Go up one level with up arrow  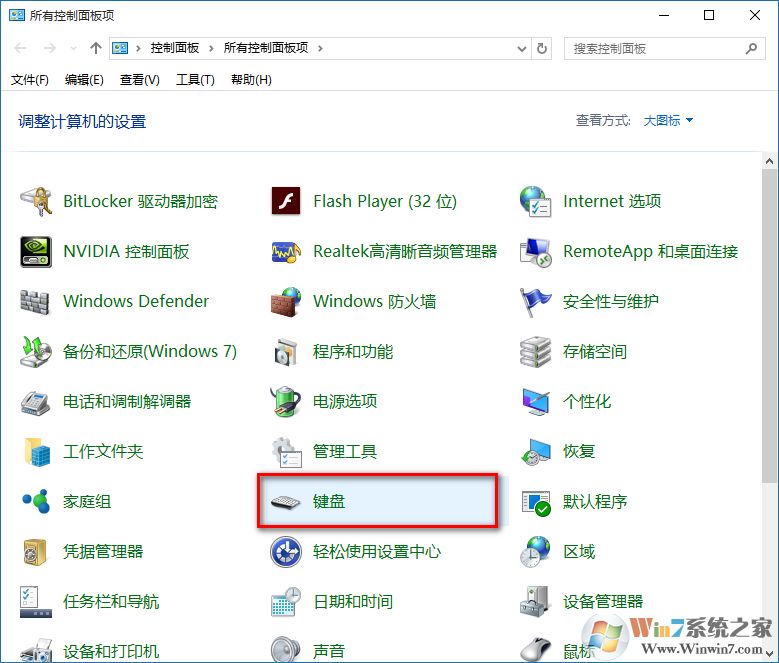95,48
